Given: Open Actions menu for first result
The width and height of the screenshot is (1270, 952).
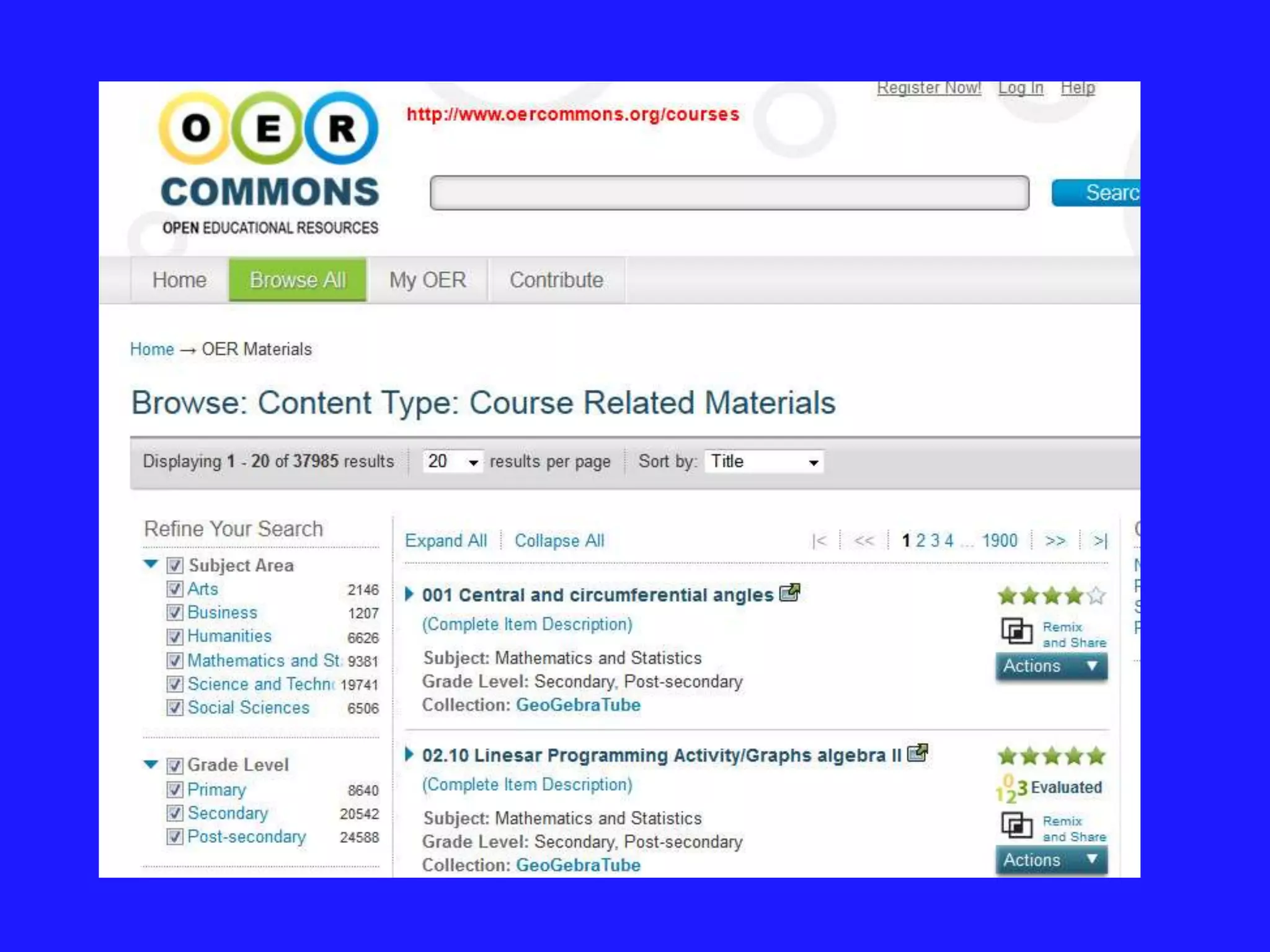Looking at the screenshot, I should click(x=1050, y=666).
